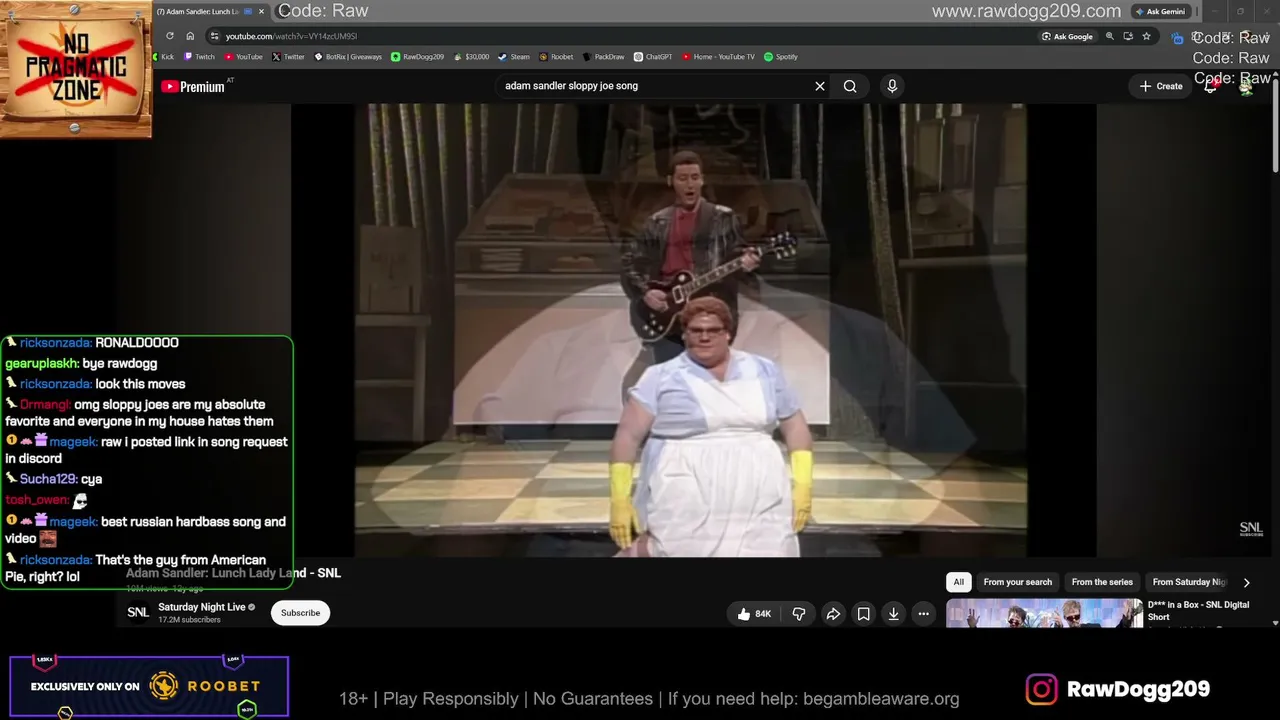This screenshot has height=720, width=1280.
Task: Reload the YouTube page
Action: coord(169,36)
